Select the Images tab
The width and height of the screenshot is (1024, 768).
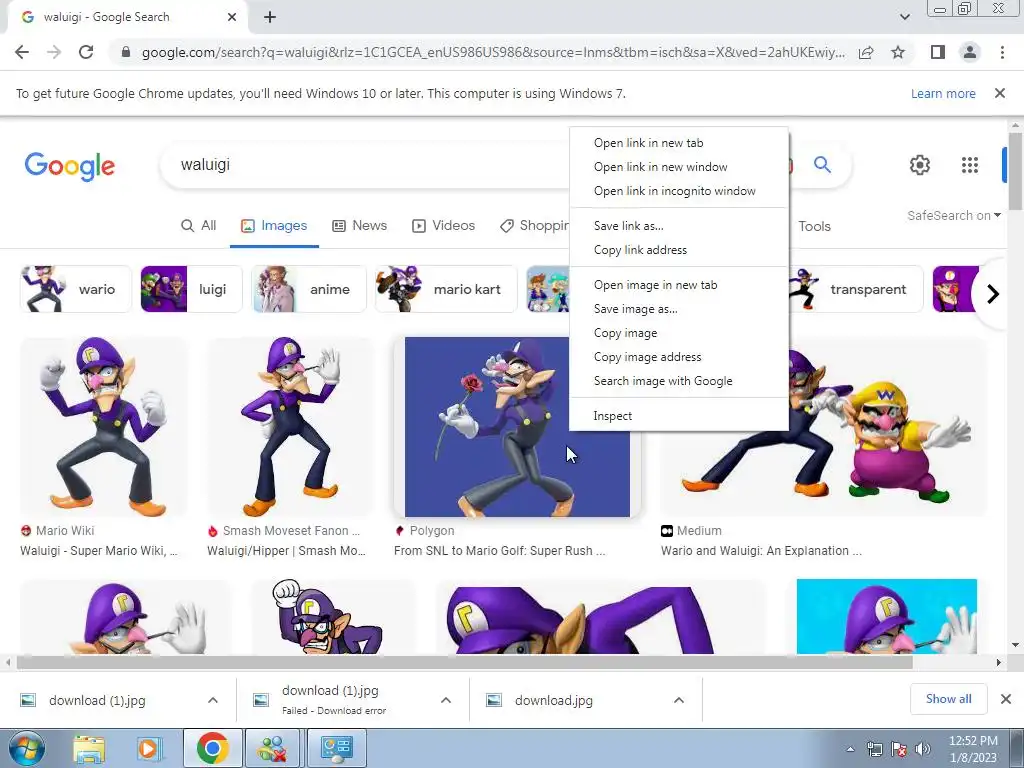coord(274,226)
